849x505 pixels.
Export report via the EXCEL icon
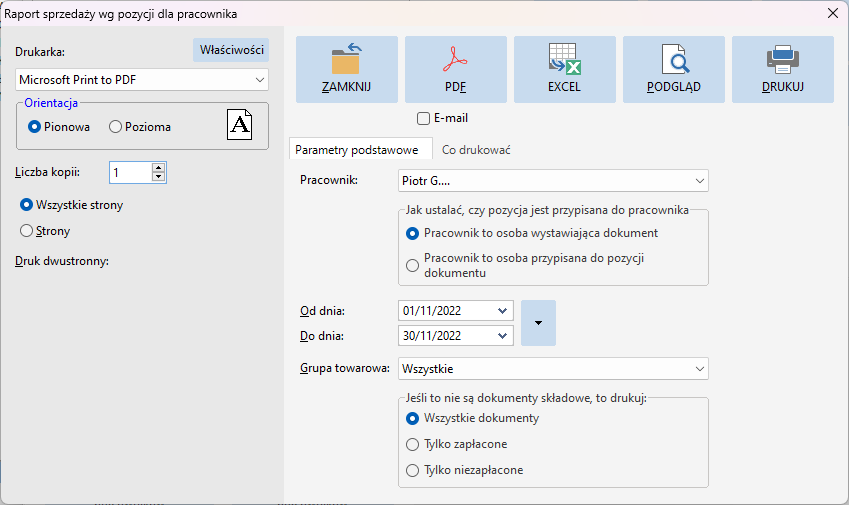tap(565, 69)
